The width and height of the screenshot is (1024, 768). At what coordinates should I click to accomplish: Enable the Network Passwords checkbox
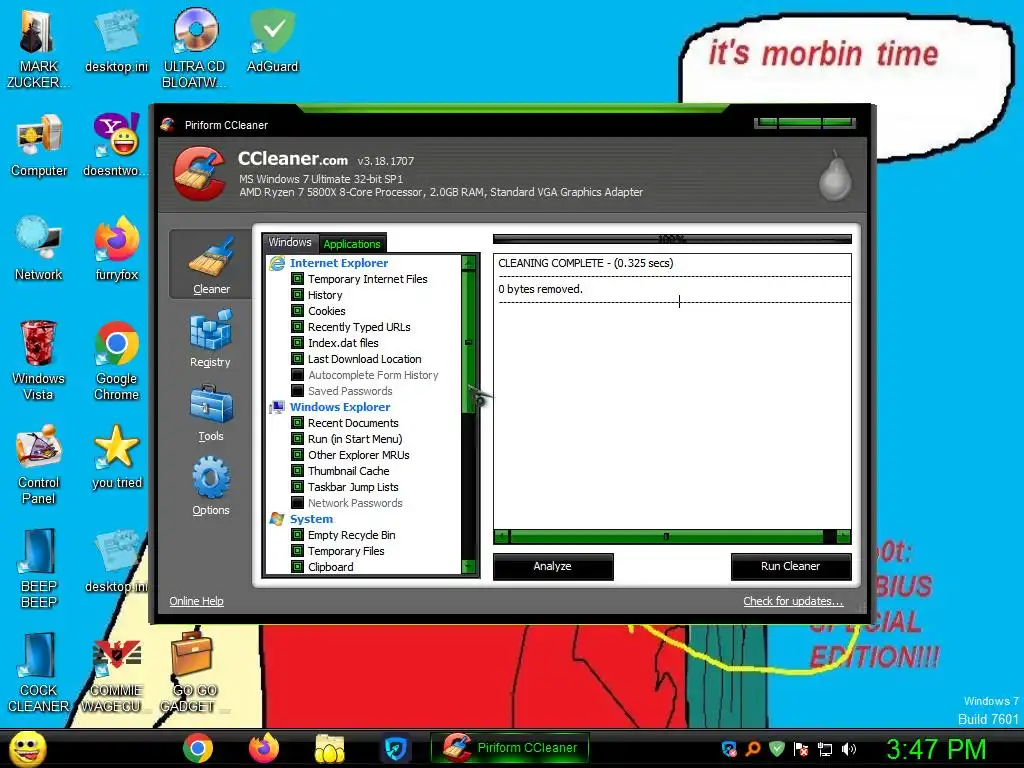[297, 503]
